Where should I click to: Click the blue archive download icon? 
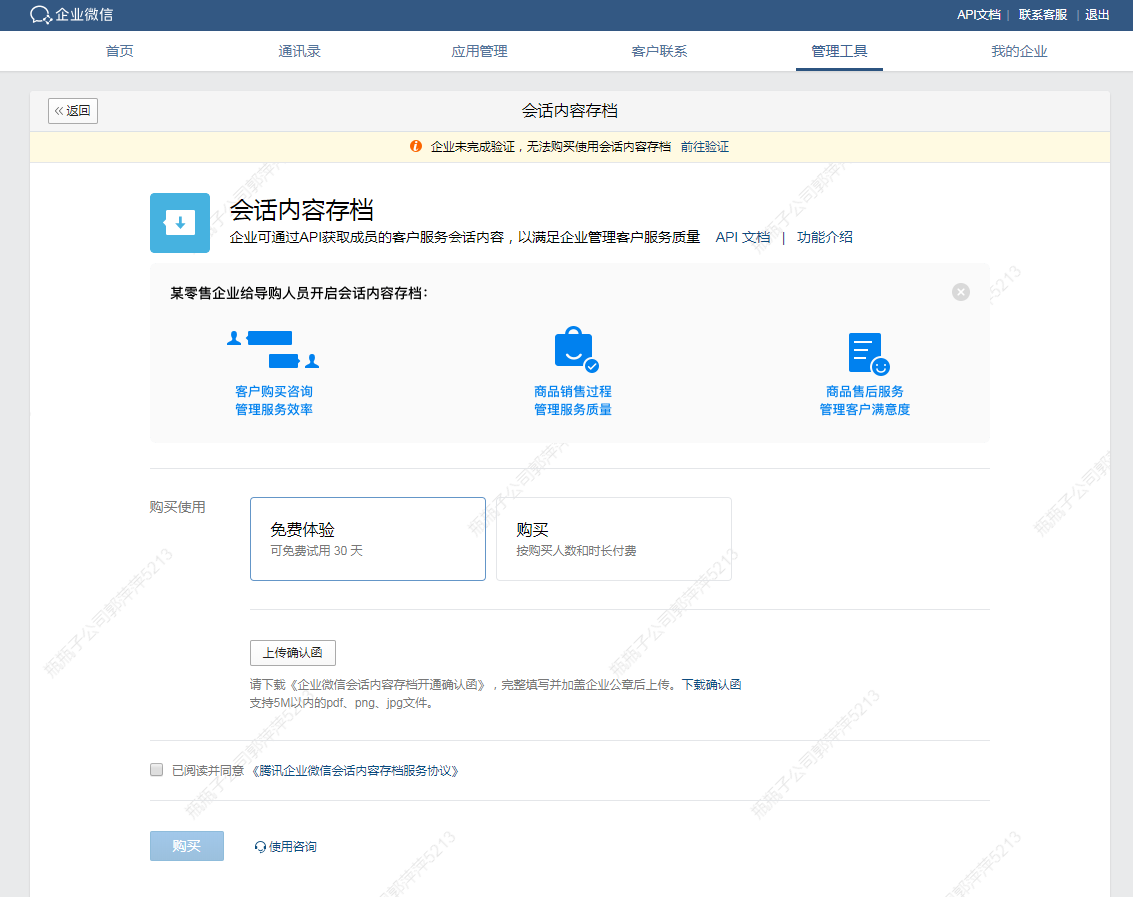click(180, 223)
